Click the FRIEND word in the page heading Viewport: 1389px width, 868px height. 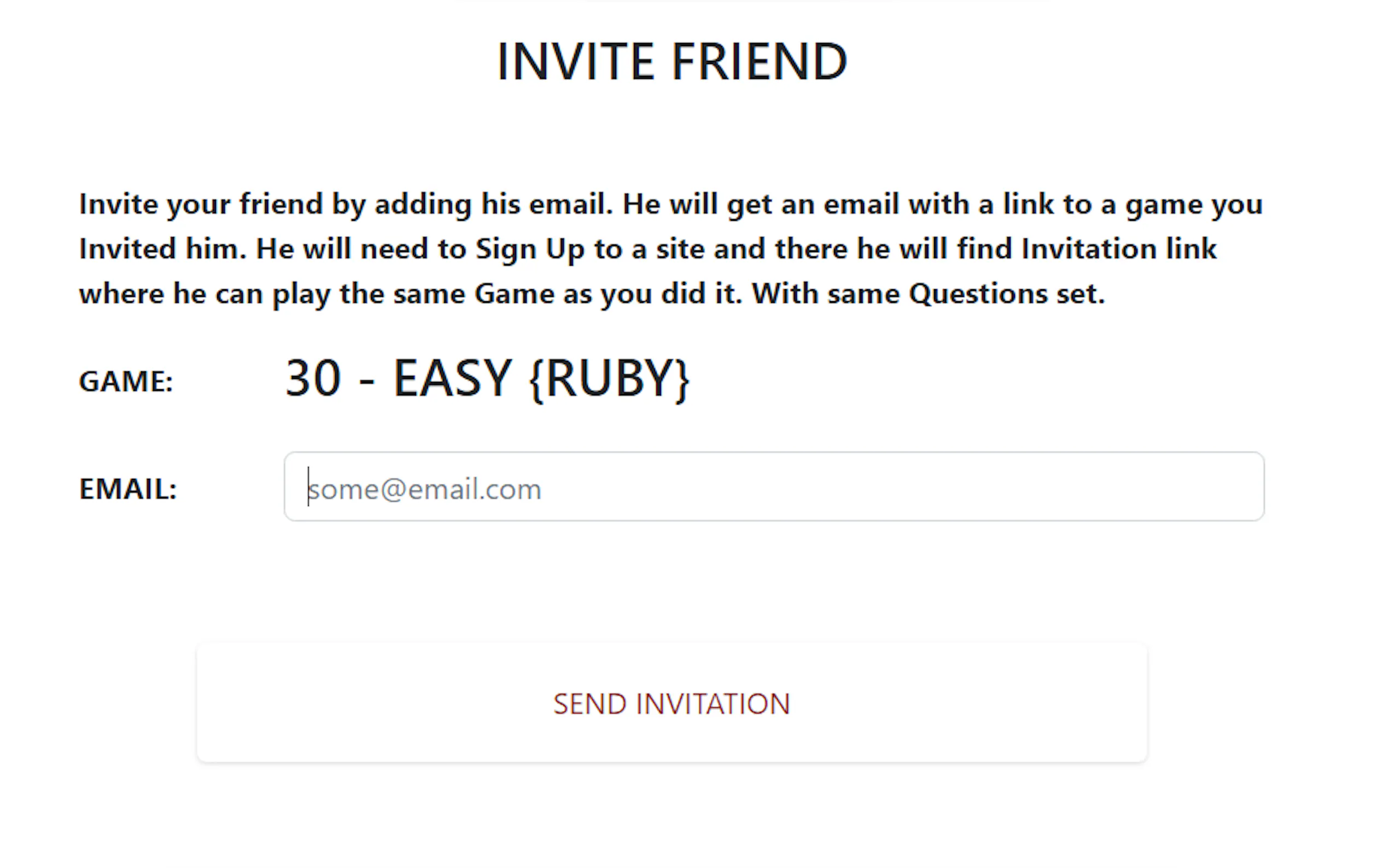(759, 61)
